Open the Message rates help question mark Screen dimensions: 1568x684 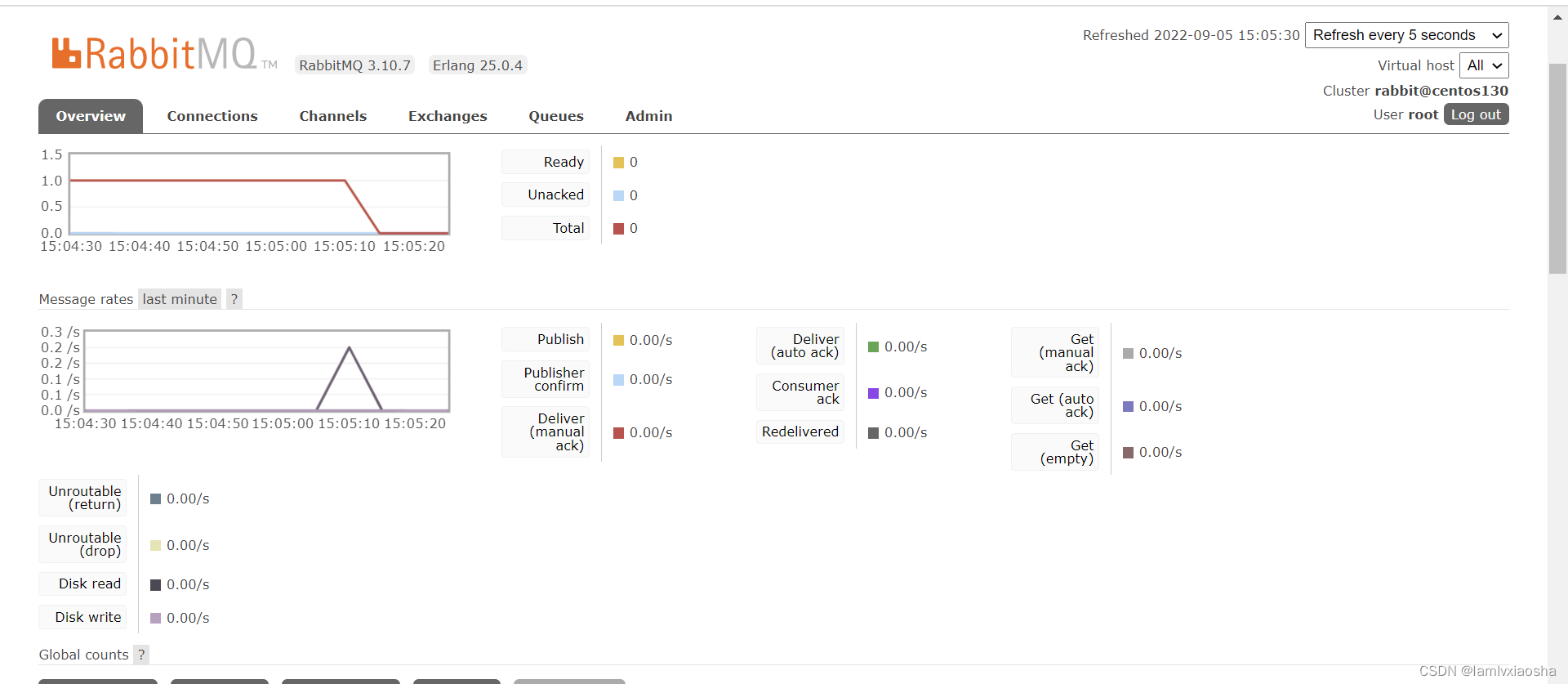coord(234,299)
